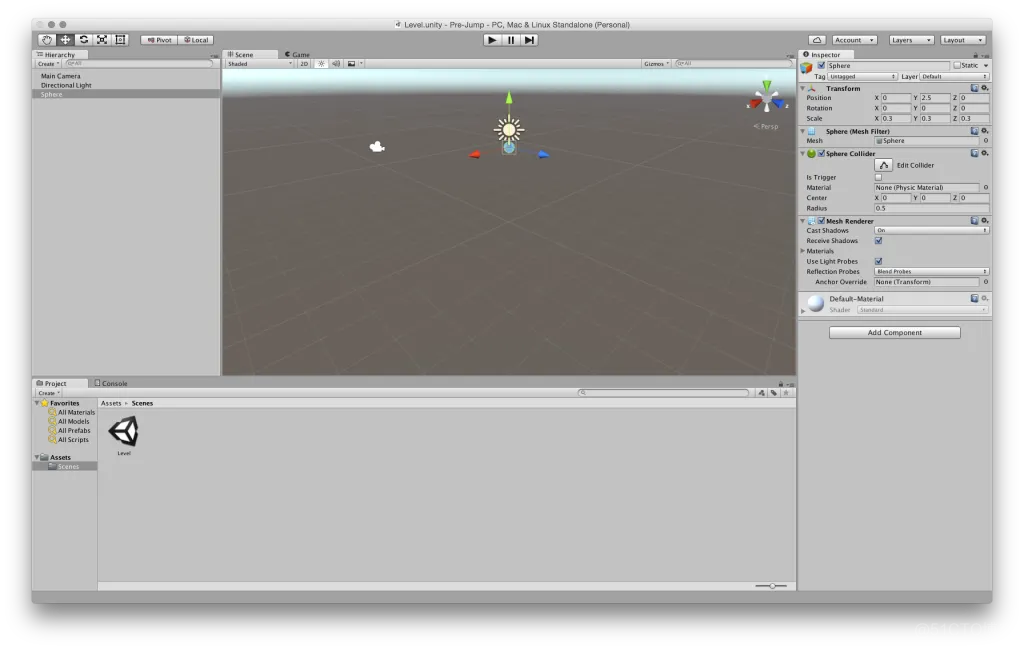Enable the Is Trigger checkbox

tap(878, 177)
